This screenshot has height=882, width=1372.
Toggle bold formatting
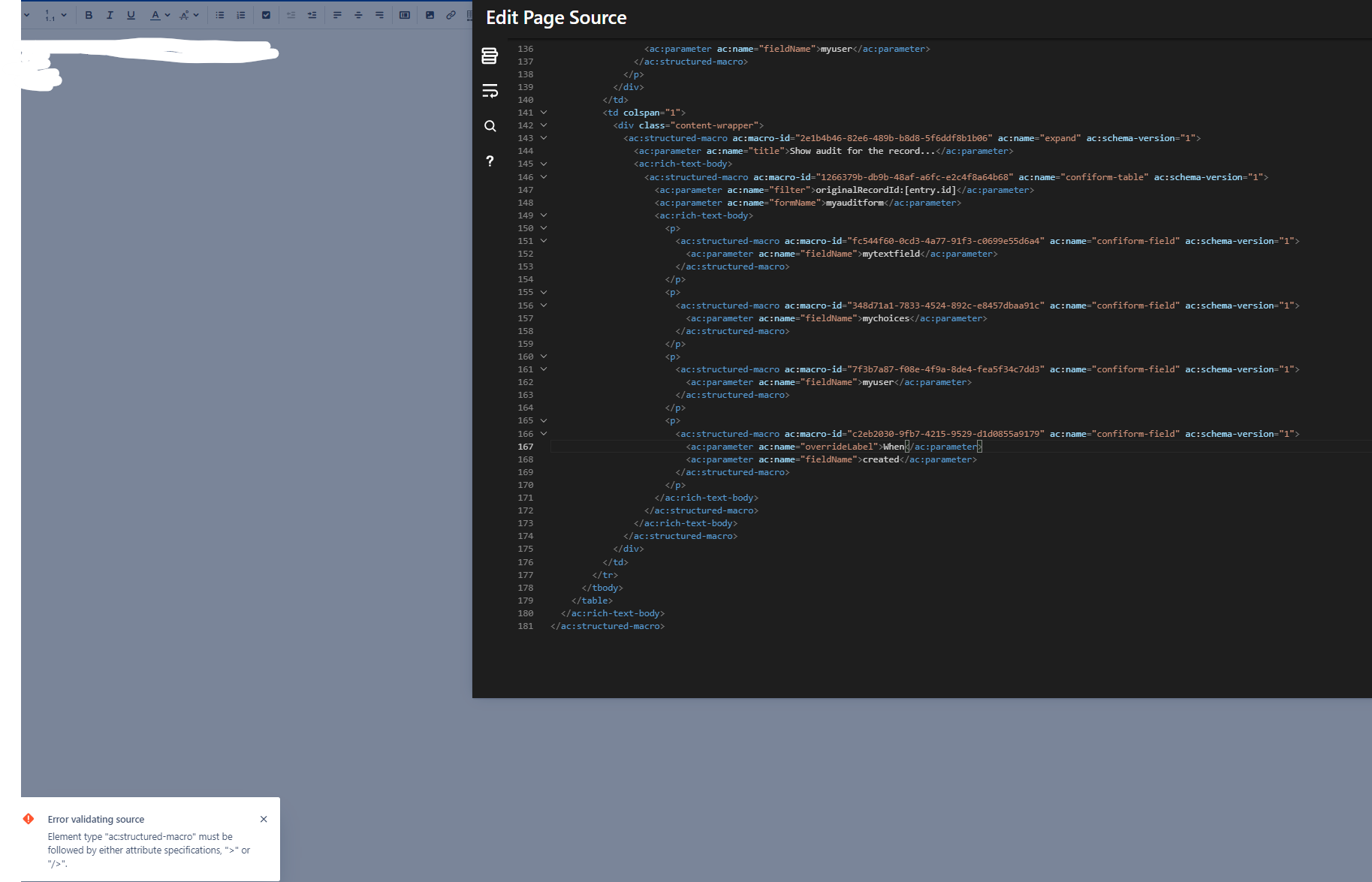[89, 15]
